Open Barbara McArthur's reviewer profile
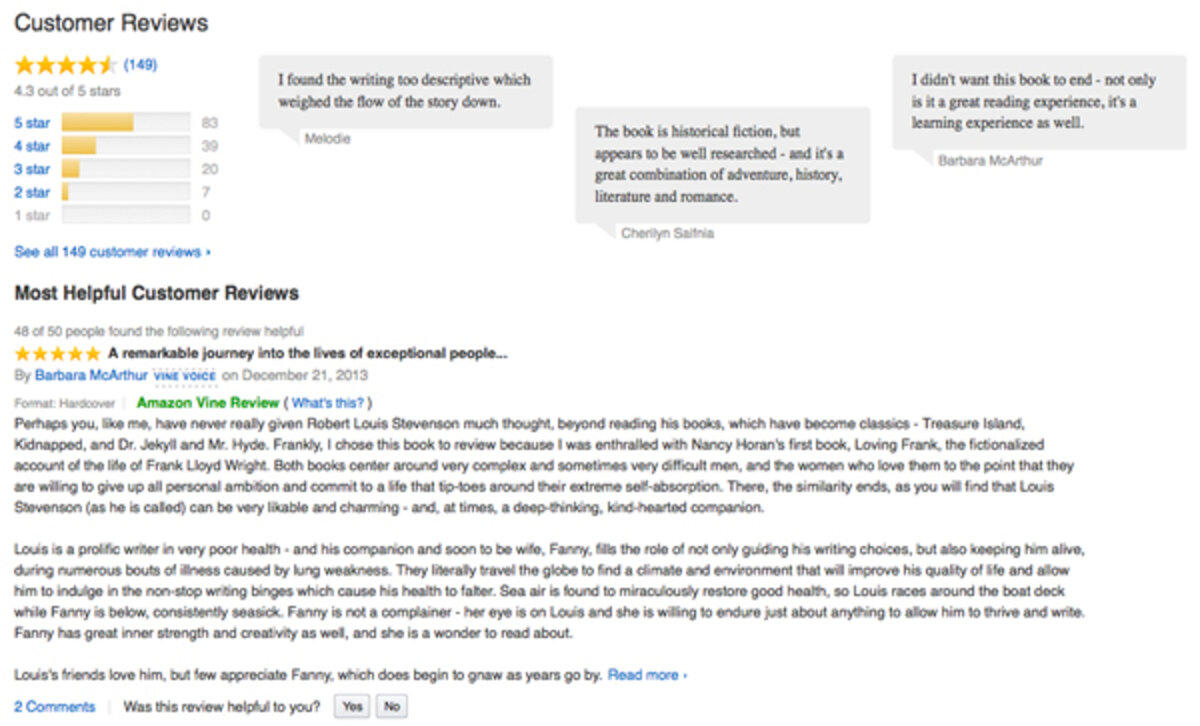The width and height of the screenshot is (1200, 726). pyautogui.click(x=91, y=376)
